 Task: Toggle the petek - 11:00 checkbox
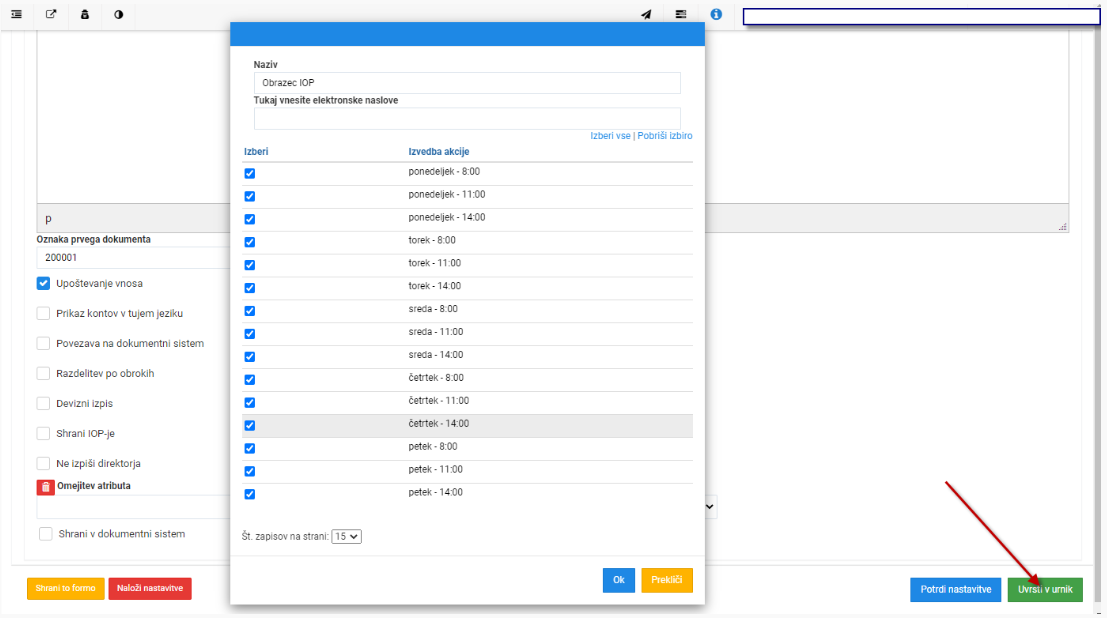(x=250, y=471)
